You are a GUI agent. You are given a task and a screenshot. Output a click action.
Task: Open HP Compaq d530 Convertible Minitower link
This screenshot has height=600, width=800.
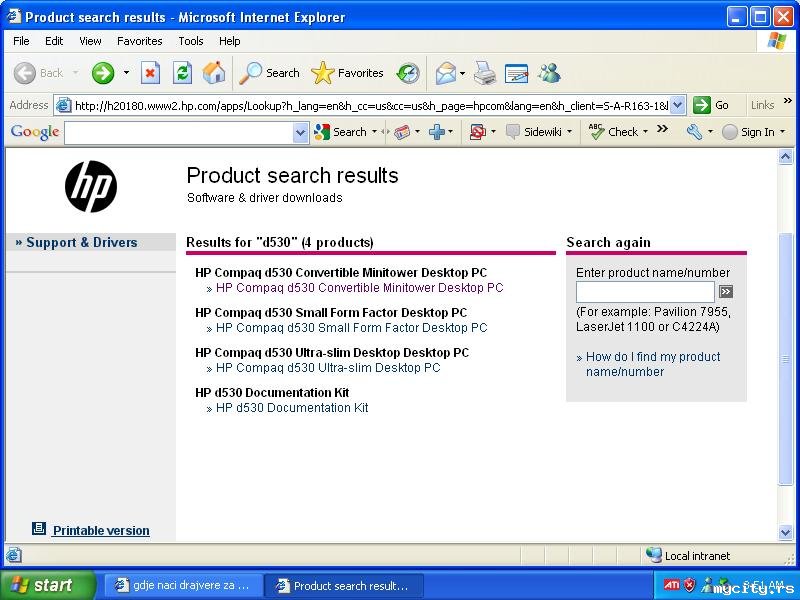(x=359, y=288)
